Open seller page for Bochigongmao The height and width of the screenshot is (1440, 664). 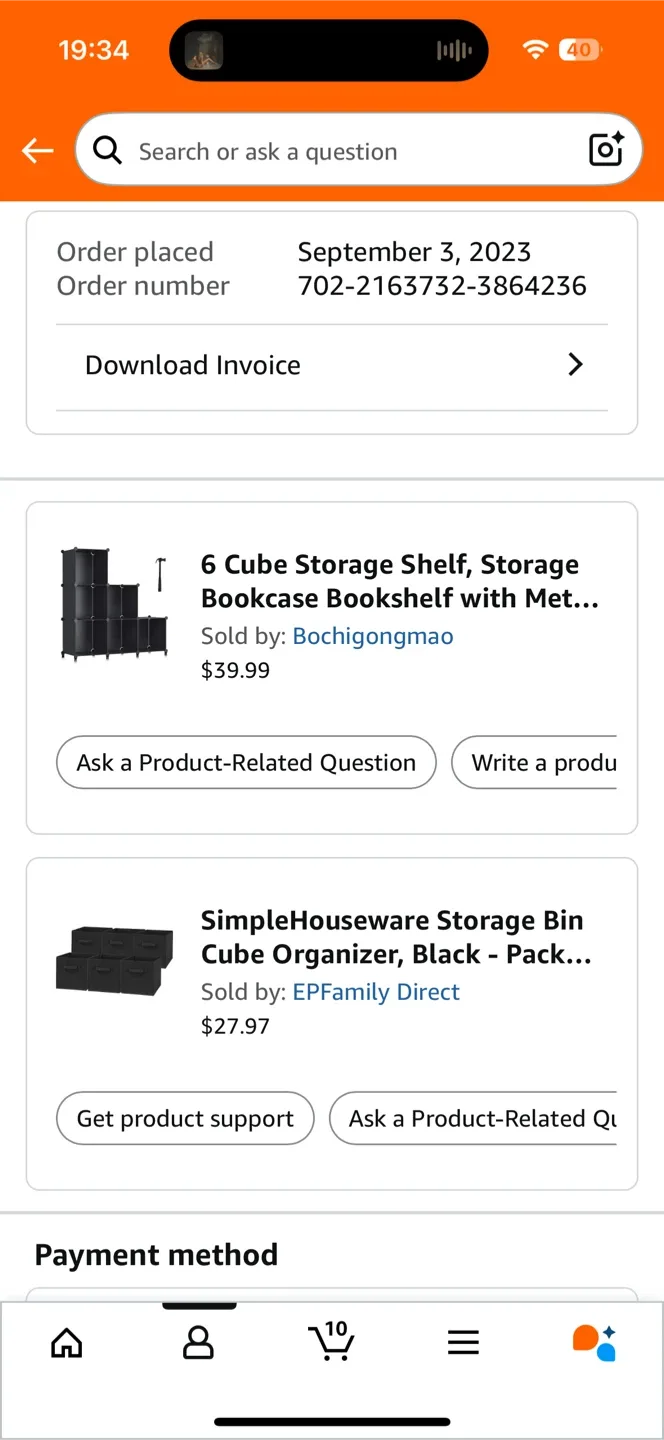coord(373,636)
